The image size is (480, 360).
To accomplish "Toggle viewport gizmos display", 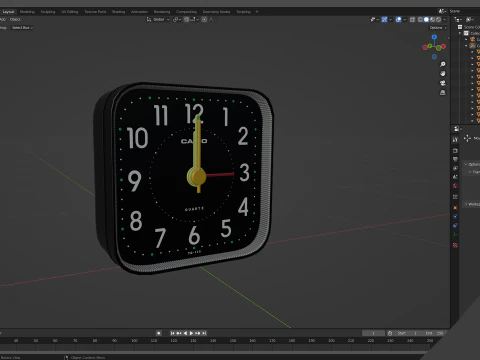I will [384, 20].
